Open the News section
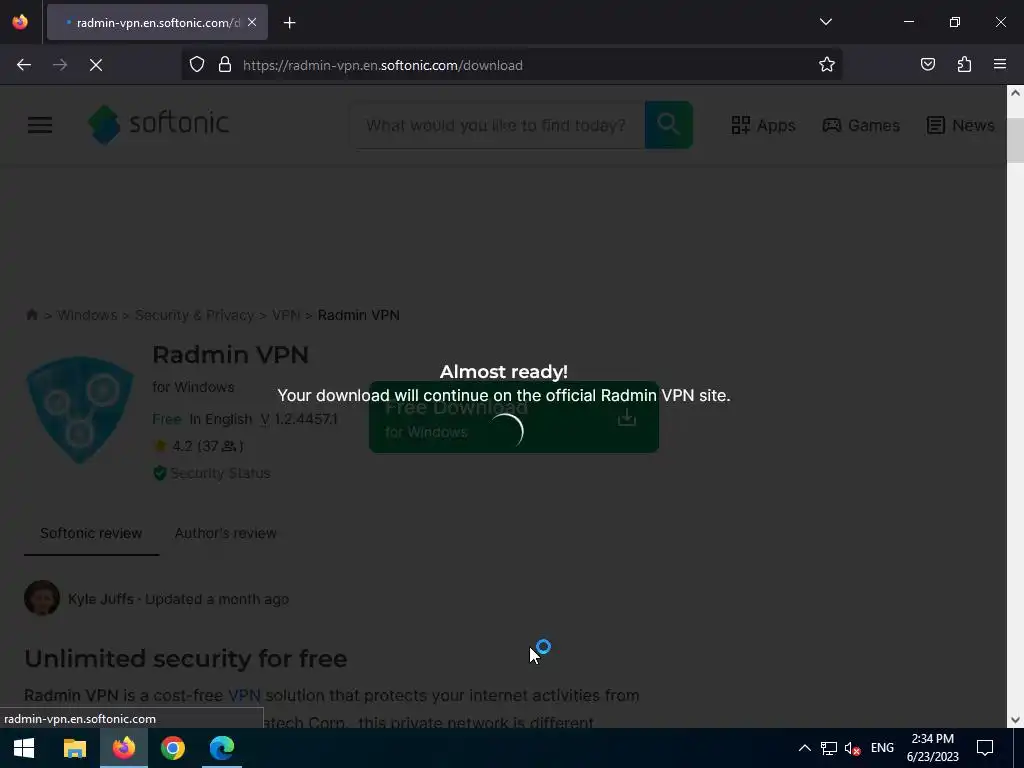Screen dimensions: 1024x768 pos(961,125)
